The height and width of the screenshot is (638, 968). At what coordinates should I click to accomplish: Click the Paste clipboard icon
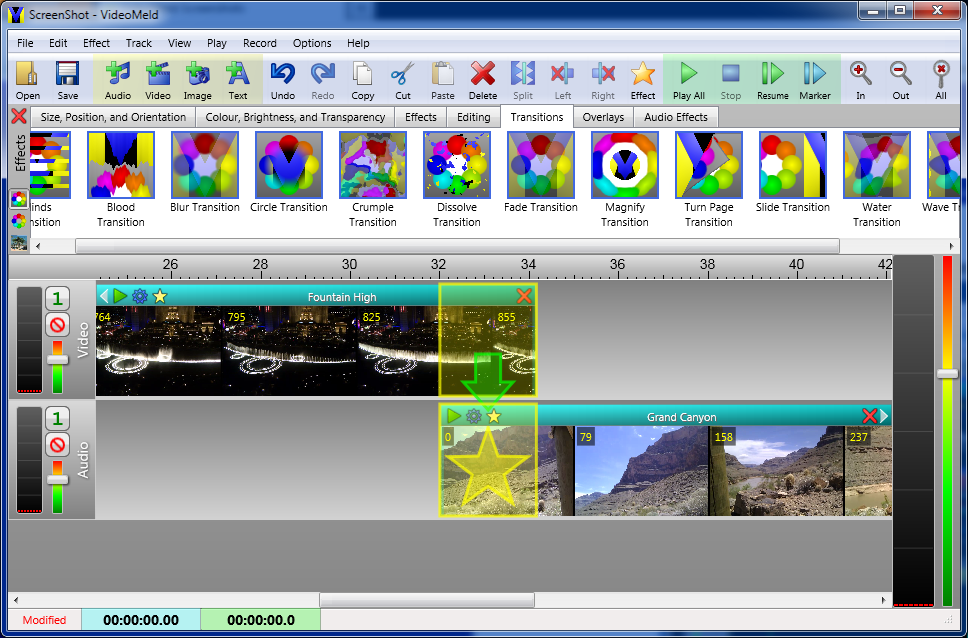(x=443, y=80)
